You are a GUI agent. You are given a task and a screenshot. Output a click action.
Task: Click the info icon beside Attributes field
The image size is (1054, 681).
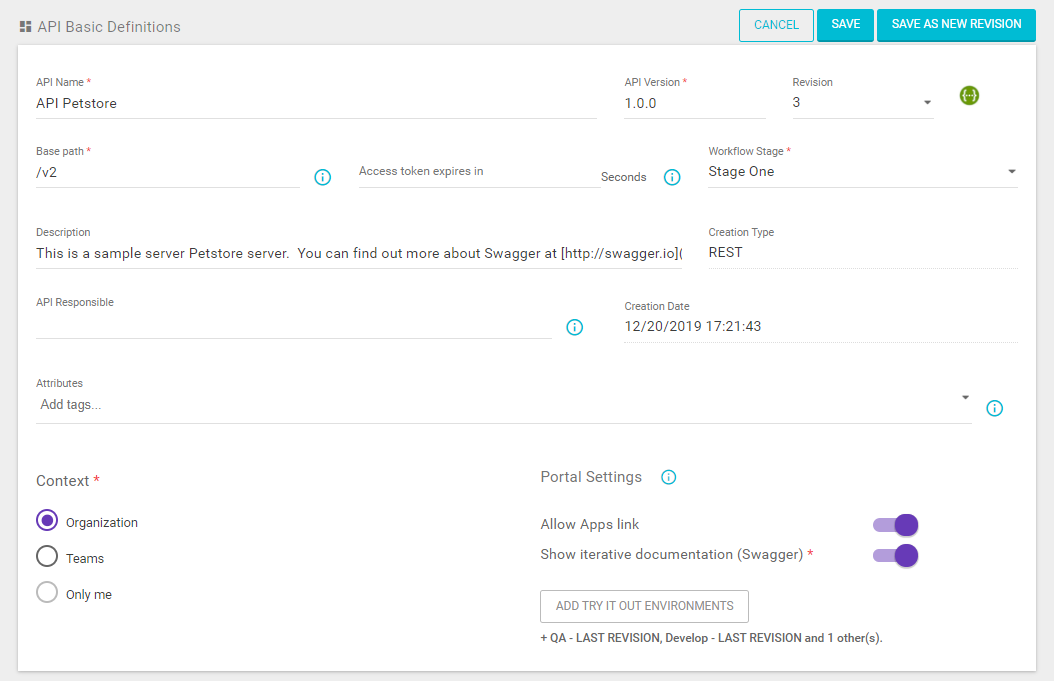(x=994, y=408)
